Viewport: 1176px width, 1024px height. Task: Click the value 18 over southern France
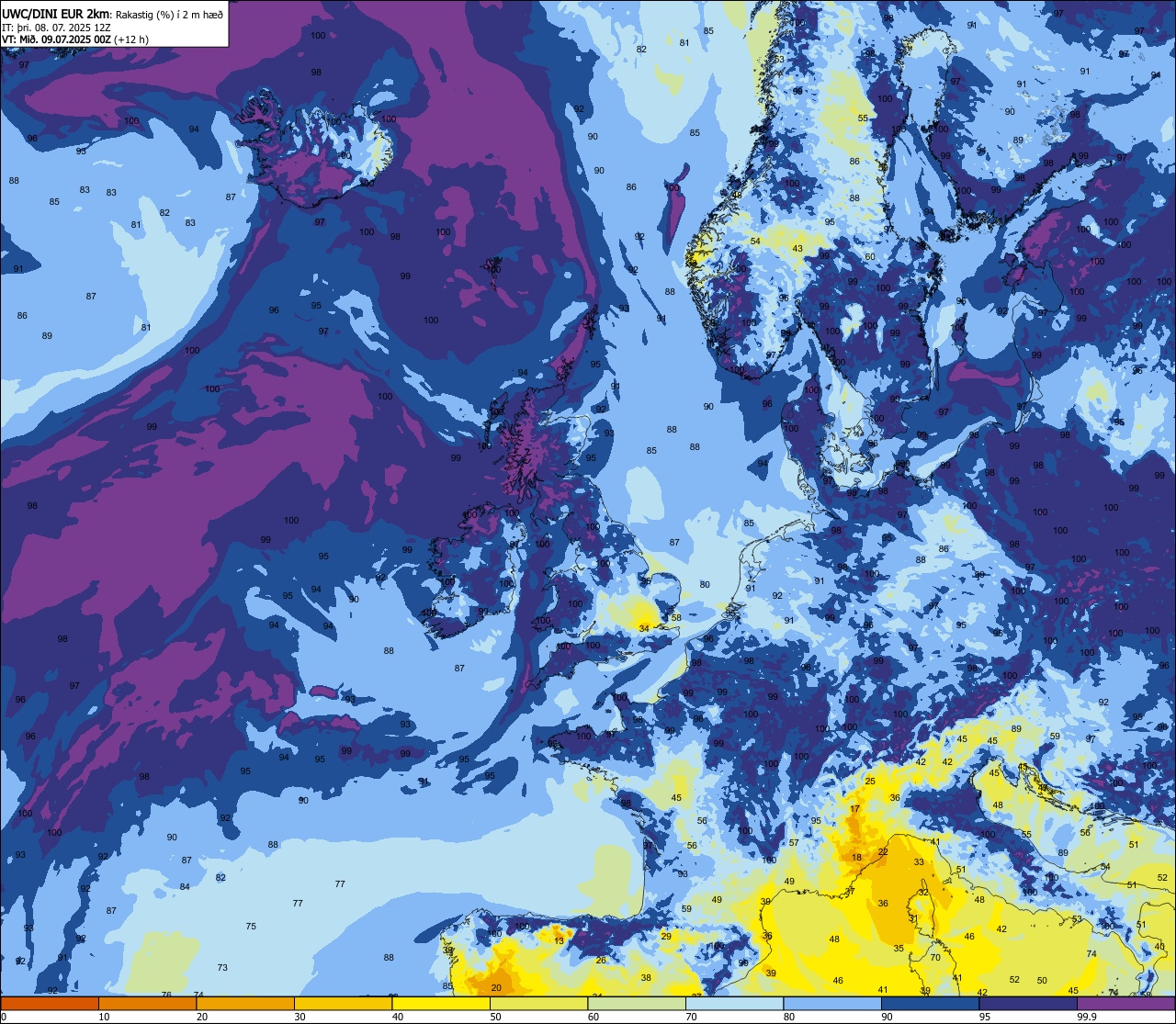[856, 858]
